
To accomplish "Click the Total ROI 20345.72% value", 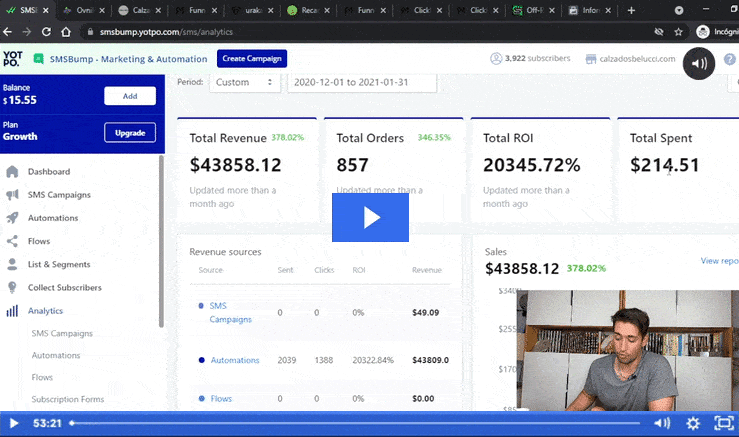I will point(531,165).
